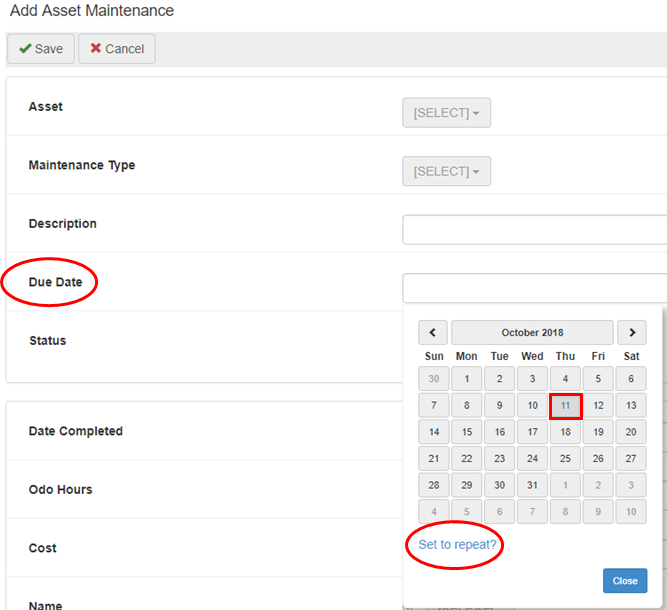
Task: Expand the Maintenance Type dropdown
Action: (x=446, y=171)
